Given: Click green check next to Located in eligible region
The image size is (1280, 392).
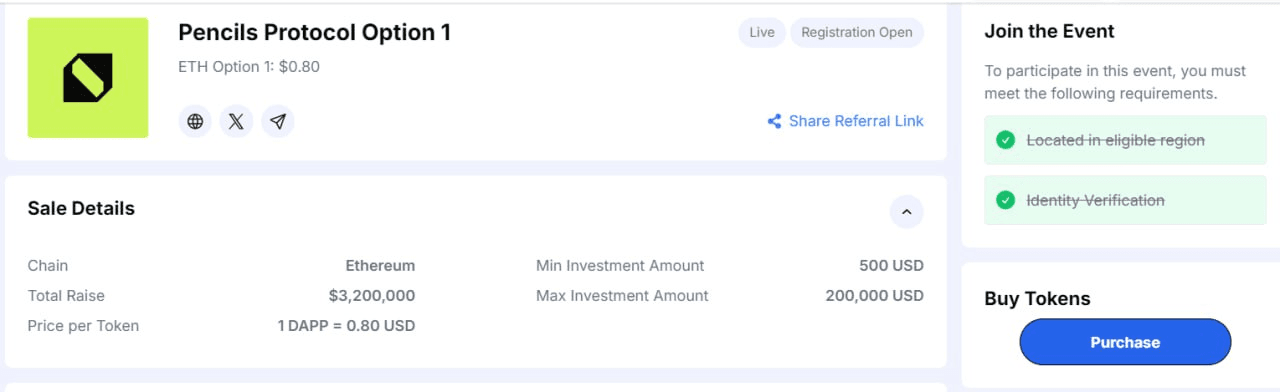Looking at the screenshot, I should click(1006, 140).
